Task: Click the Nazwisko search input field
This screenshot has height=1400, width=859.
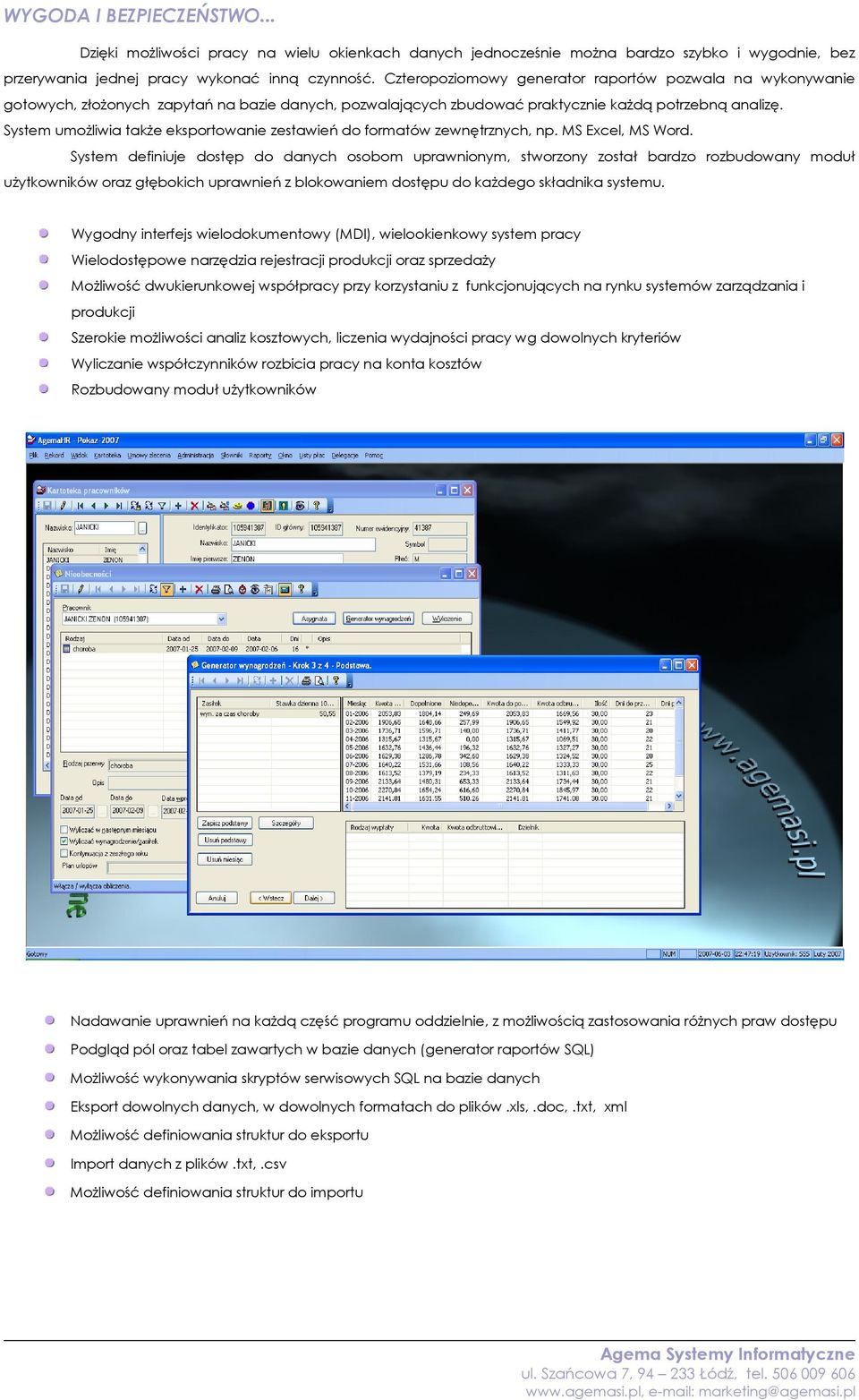Action: click(x=104, y=528)
